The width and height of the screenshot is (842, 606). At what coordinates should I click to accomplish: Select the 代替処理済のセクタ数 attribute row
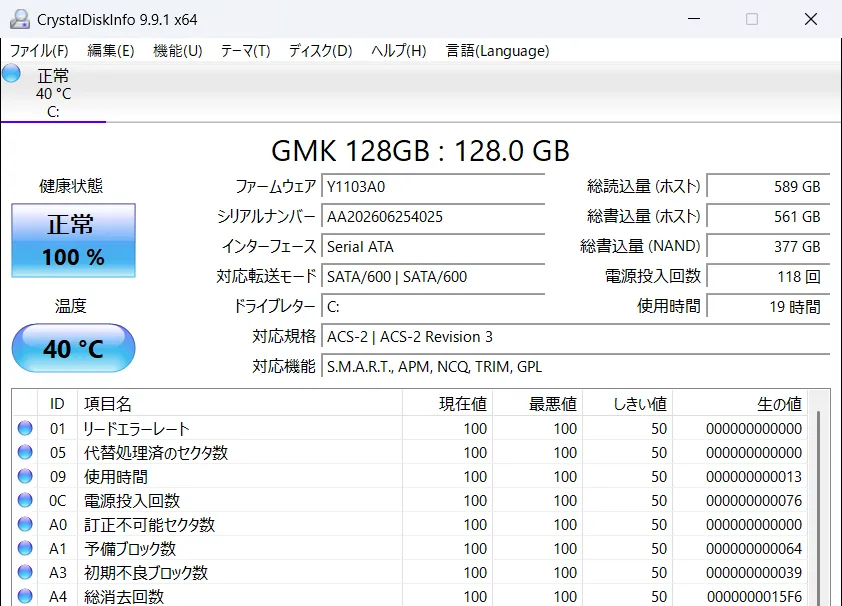(x=410, y=452)
